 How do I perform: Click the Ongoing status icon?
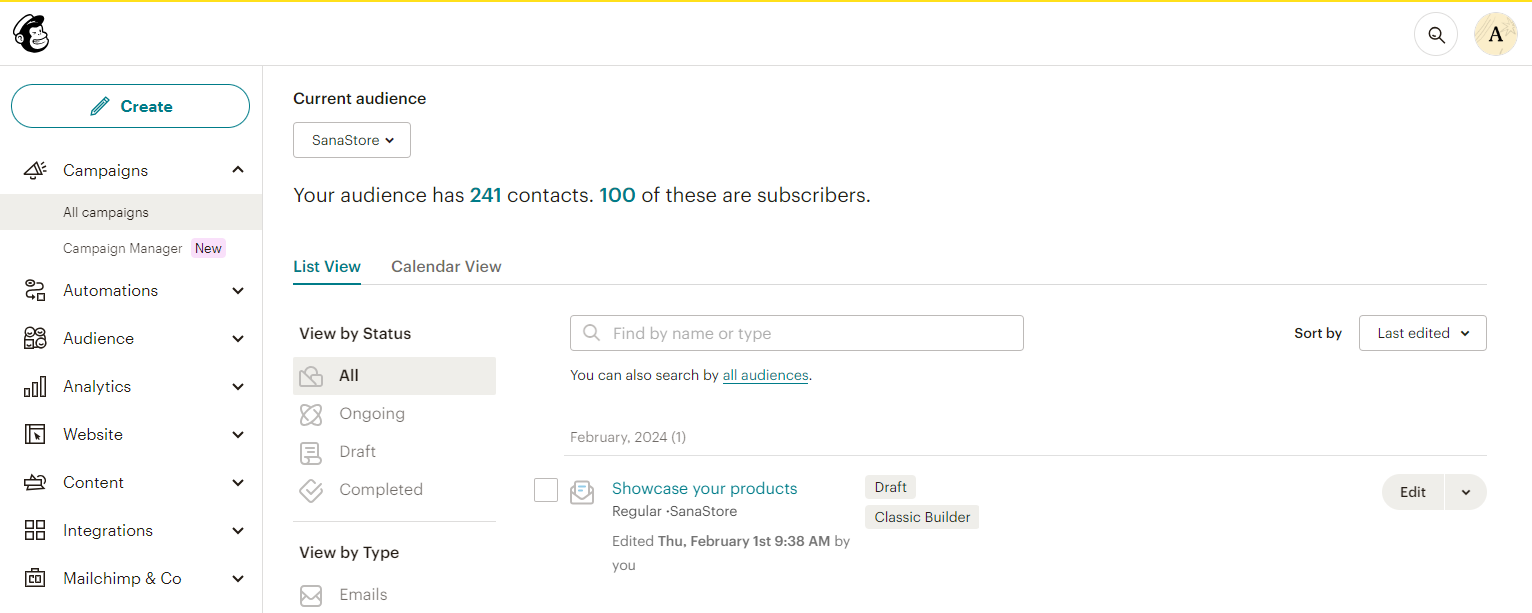(x=311, y=414)
